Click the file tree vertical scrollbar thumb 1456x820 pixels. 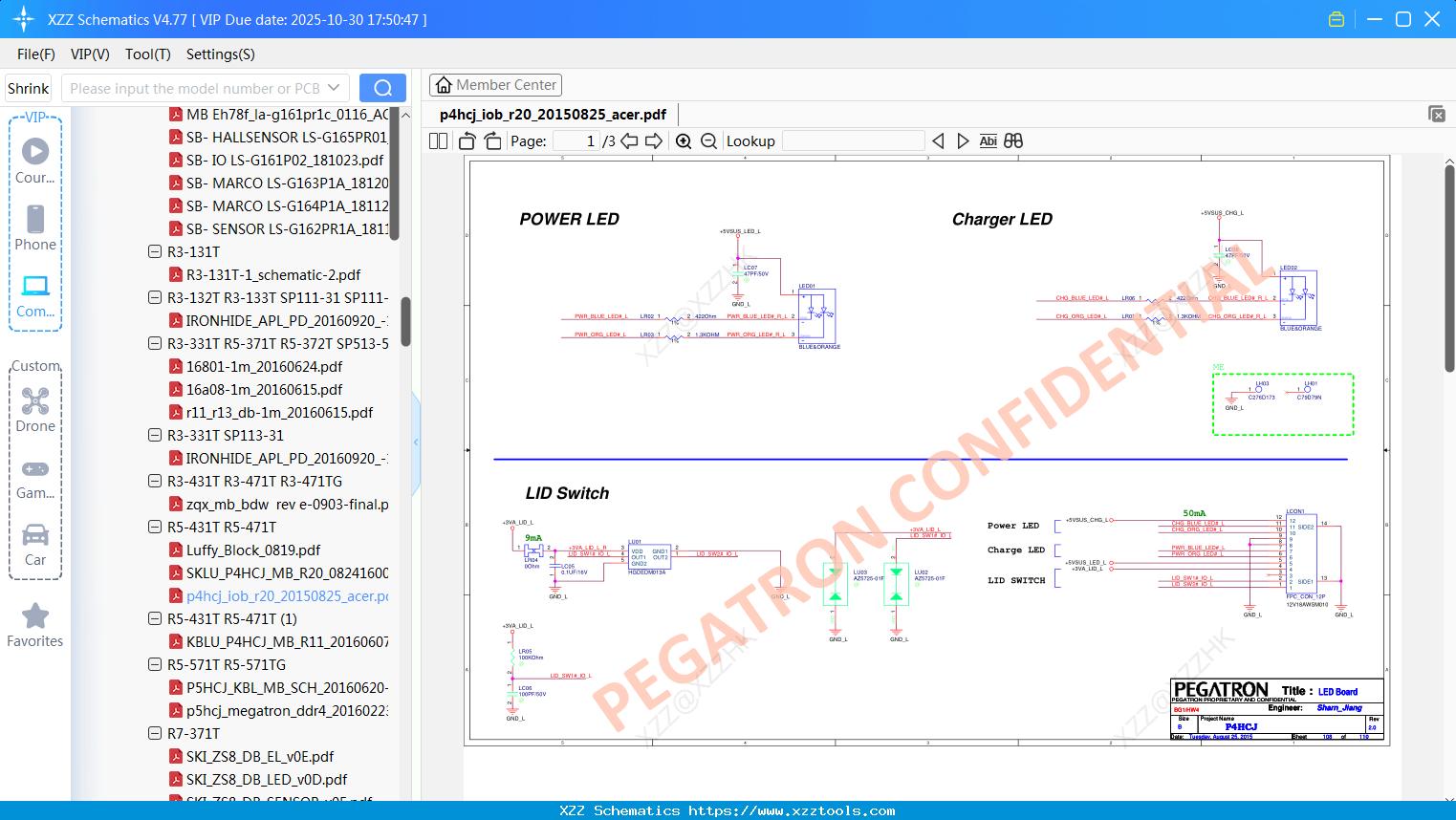click(405, 322)
